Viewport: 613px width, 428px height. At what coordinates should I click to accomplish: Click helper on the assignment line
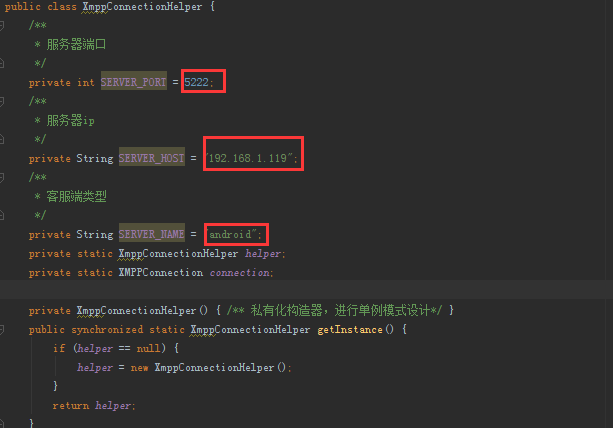point(95,368)
